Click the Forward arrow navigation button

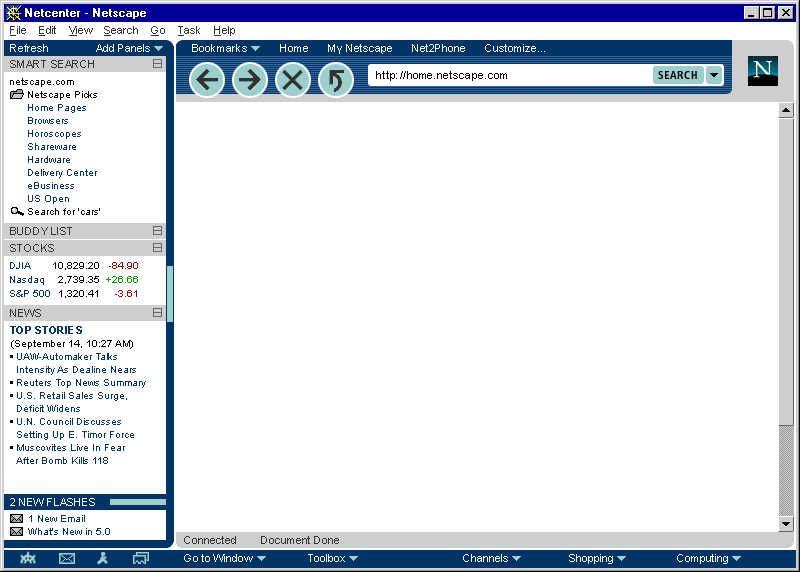[x=249, y=80]
